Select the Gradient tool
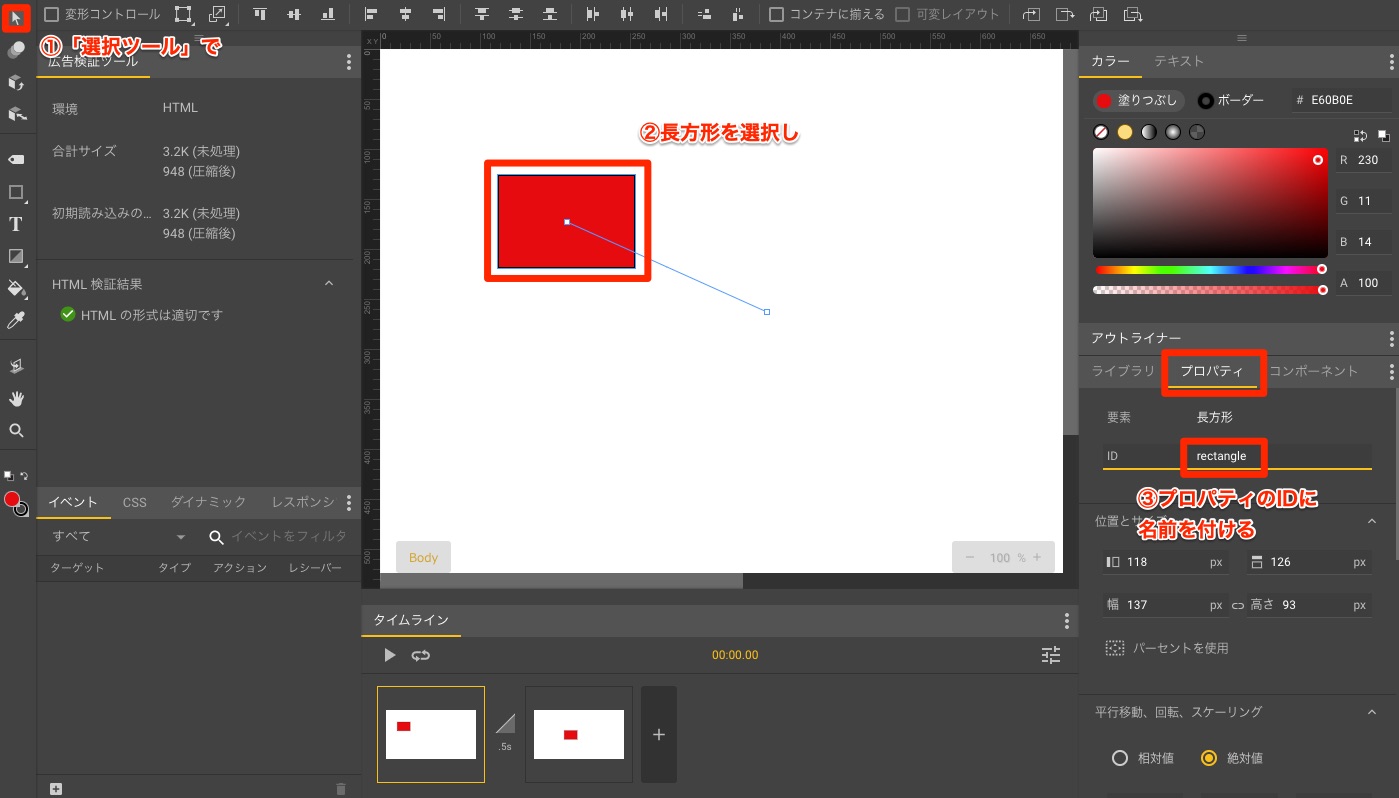Screen dimensions: 1399x798 (16, 256)
